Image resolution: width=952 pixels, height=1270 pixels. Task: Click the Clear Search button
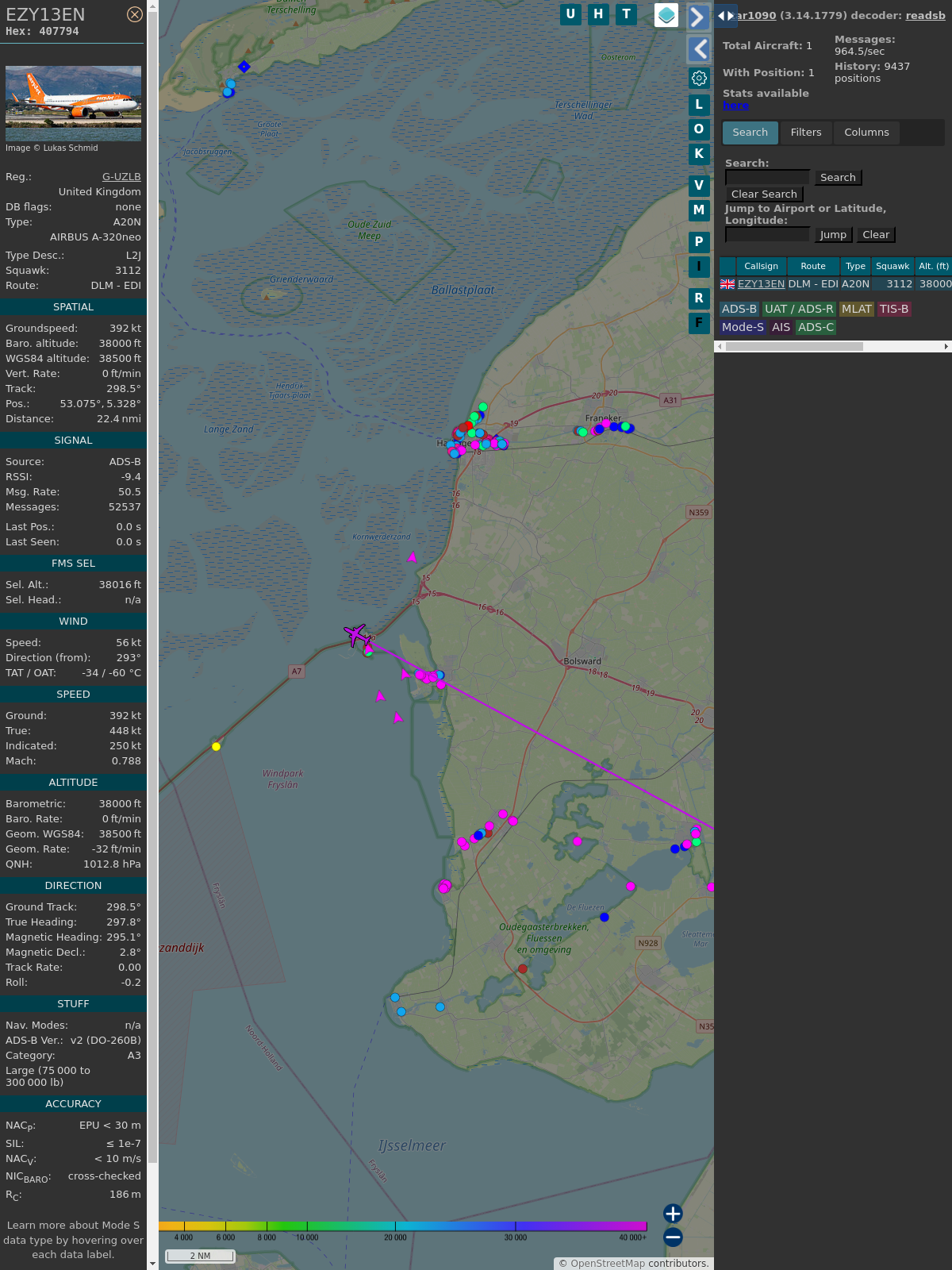pos(764,194)
